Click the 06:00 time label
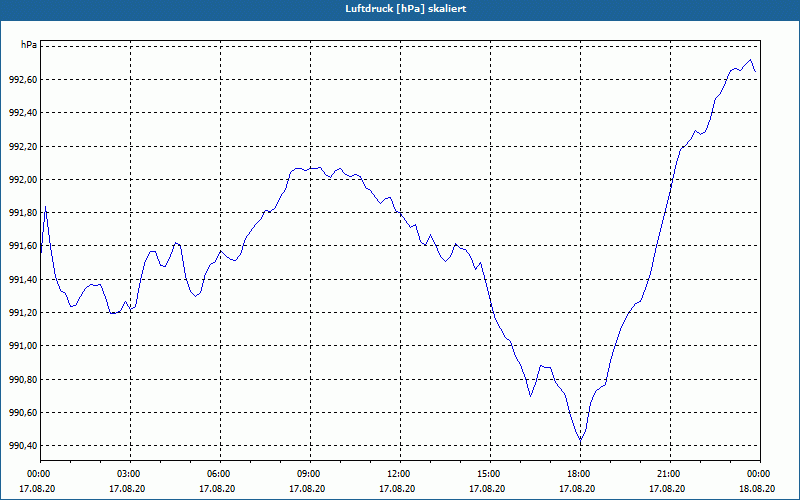This screenshot has height=500, width=800. pyautogui.click(x=220, y=474)
